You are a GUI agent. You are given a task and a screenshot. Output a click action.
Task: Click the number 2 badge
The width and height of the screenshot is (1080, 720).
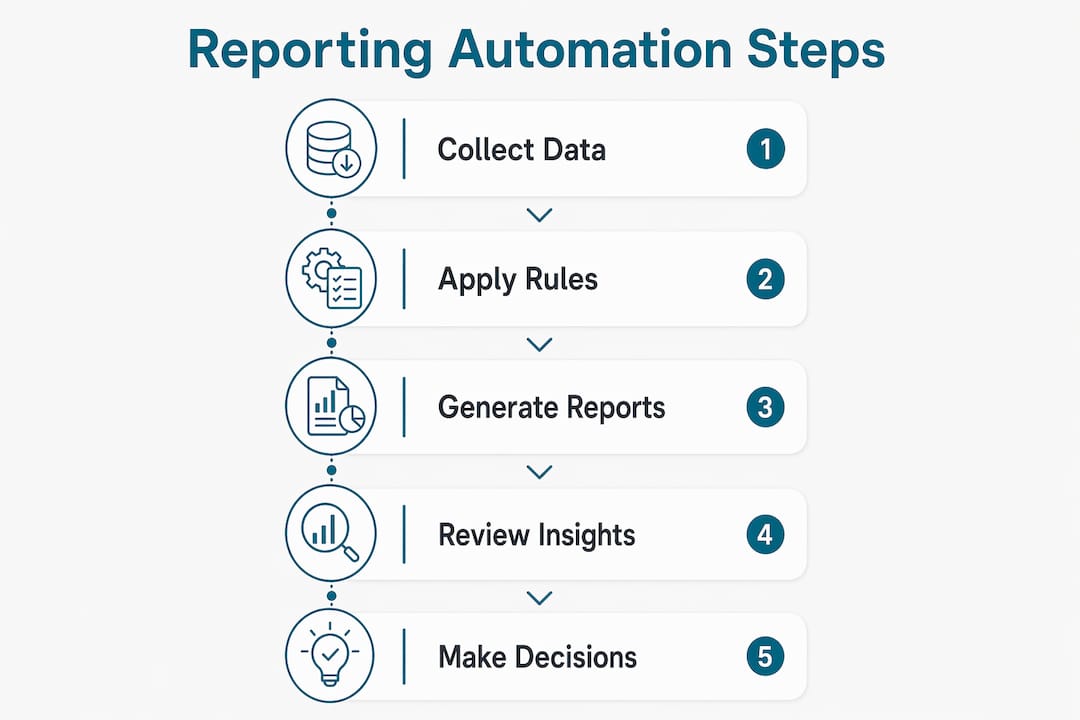point(765,279)
